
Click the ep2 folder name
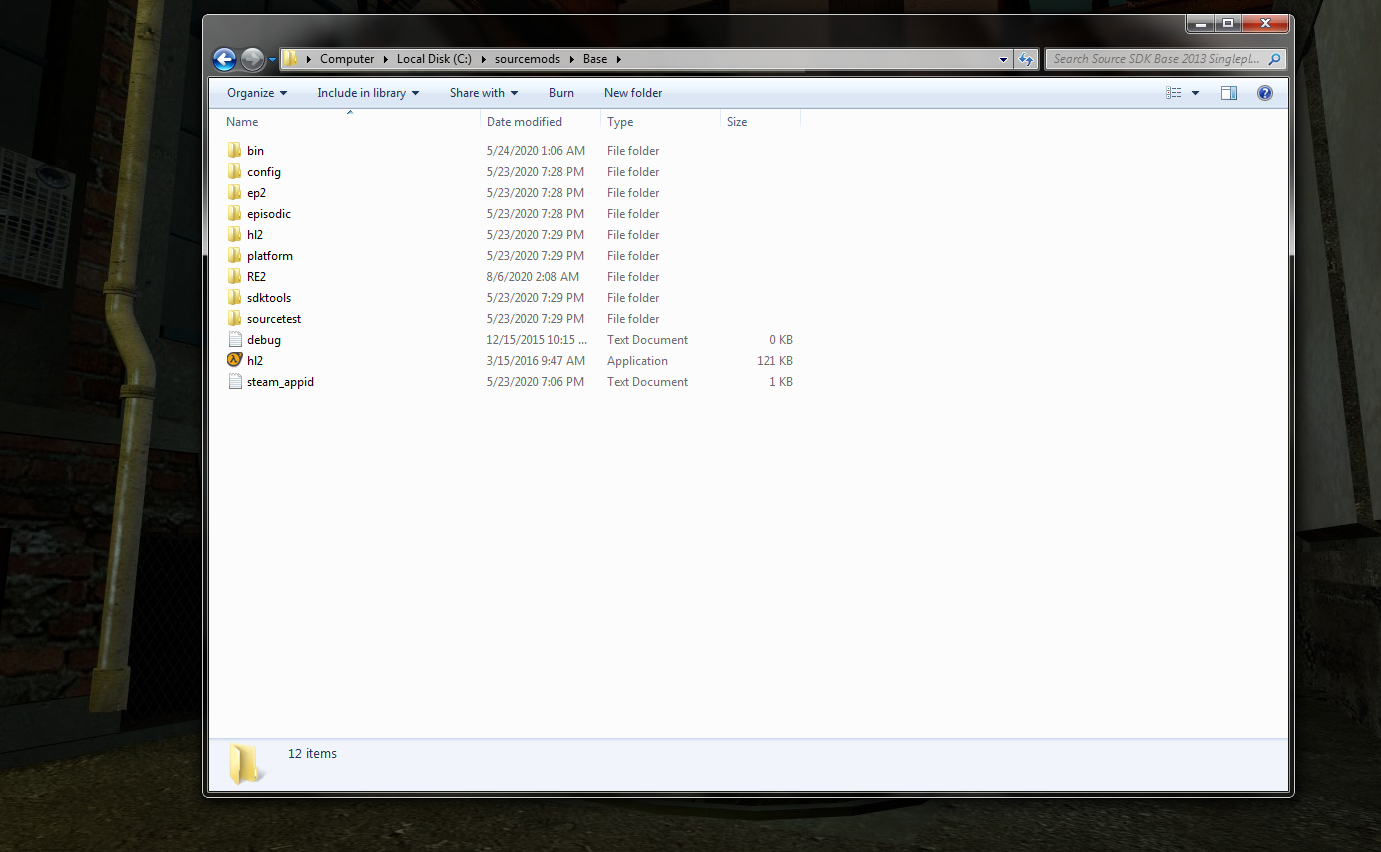256,193
